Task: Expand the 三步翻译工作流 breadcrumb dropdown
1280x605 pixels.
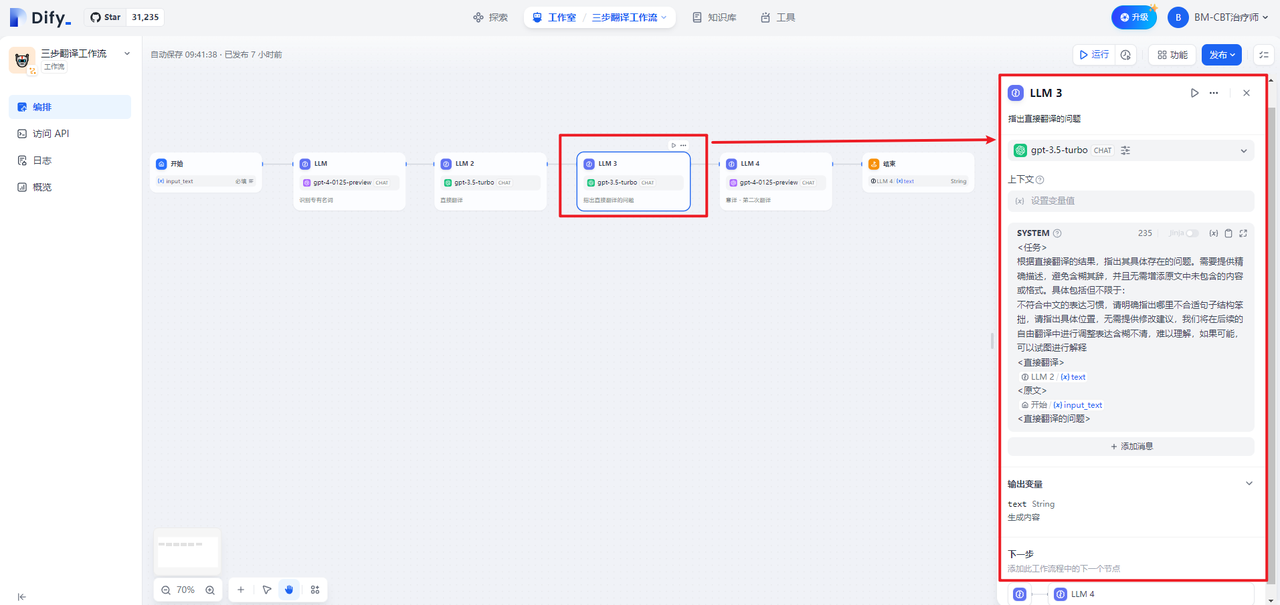Action: point(631,17)
